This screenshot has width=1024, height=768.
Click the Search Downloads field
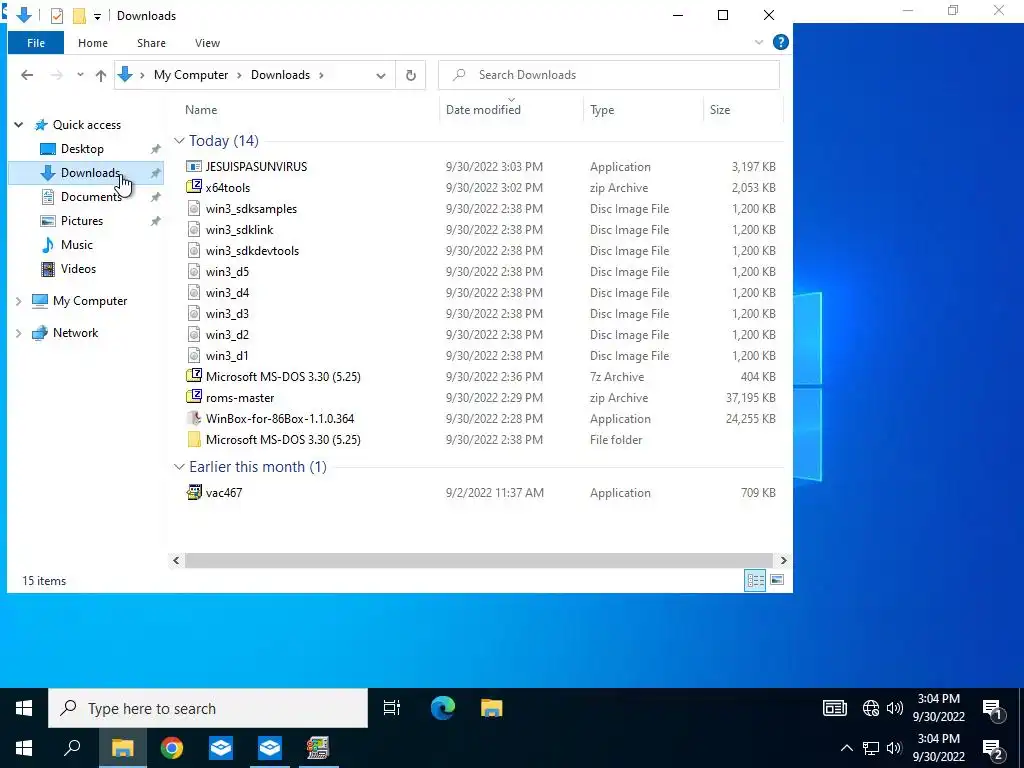point(609,75)
